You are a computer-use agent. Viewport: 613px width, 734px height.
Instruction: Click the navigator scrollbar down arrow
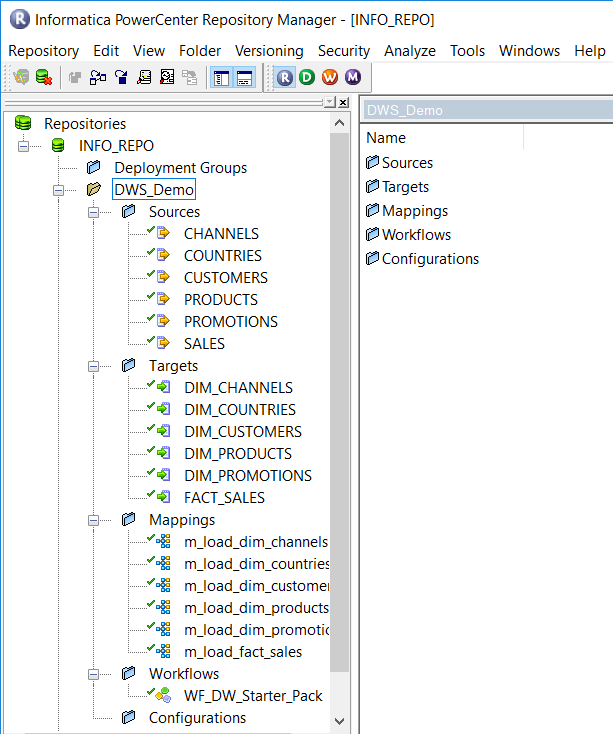tap(339, 721)
